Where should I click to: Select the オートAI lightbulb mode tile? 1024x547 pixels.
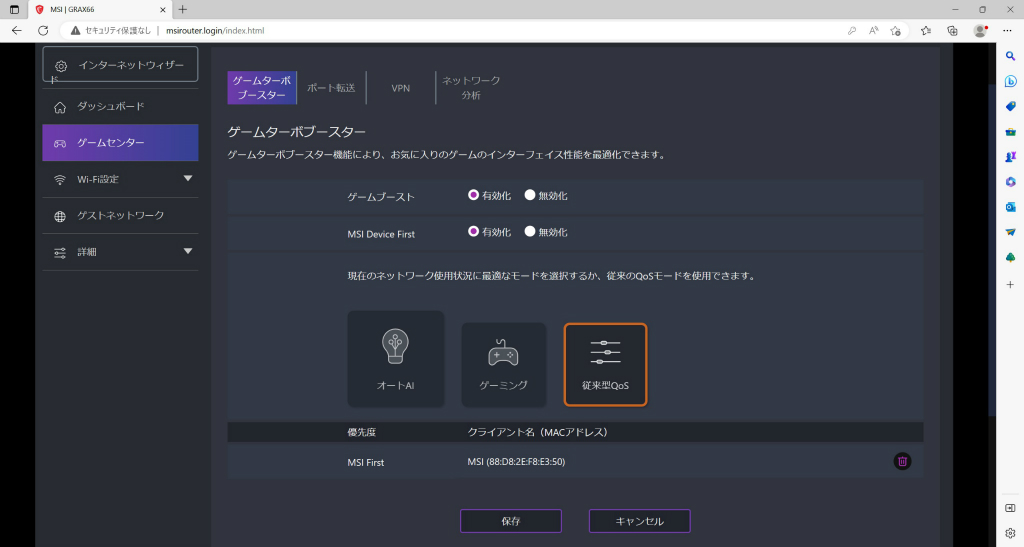tap(396, 359)
